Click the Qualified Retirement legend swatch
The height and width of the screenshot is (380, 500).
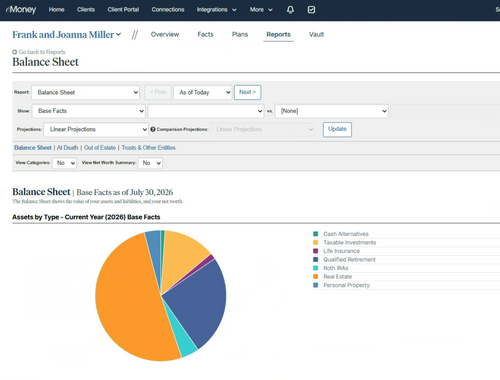tap(315, 259)
